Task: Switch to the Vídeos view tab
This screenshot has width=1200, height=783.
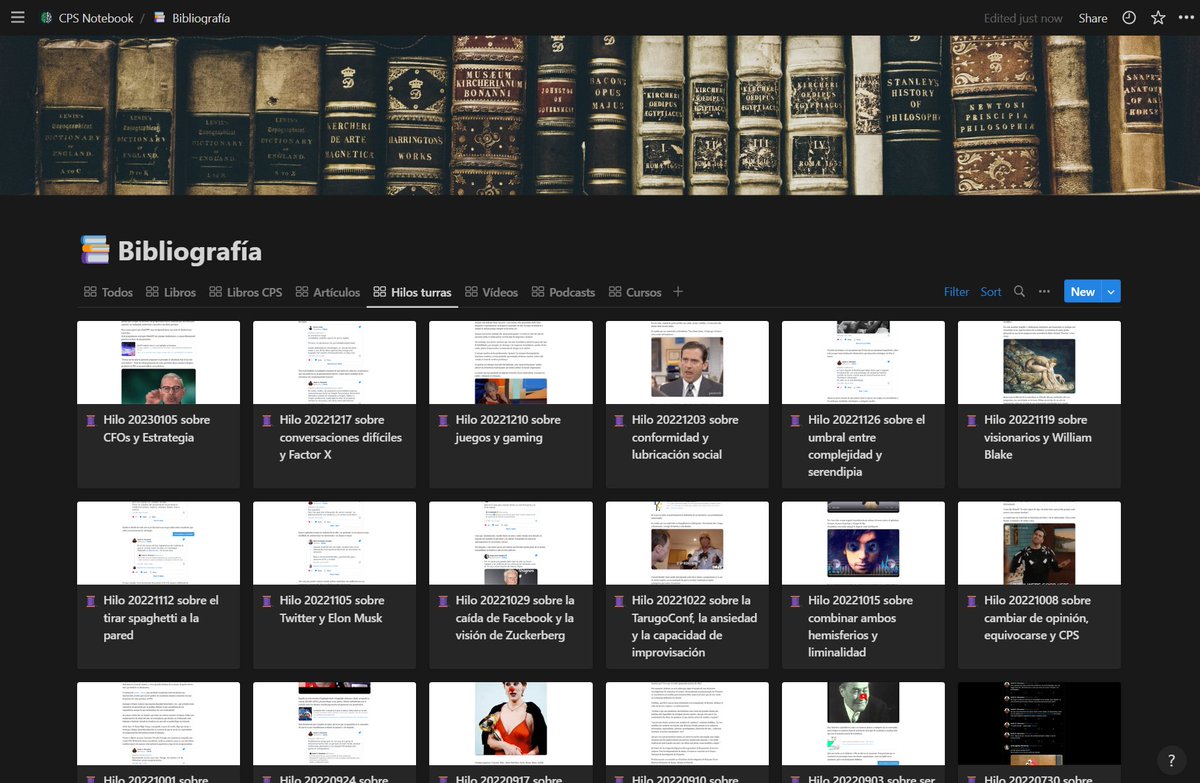Action: 491,292
